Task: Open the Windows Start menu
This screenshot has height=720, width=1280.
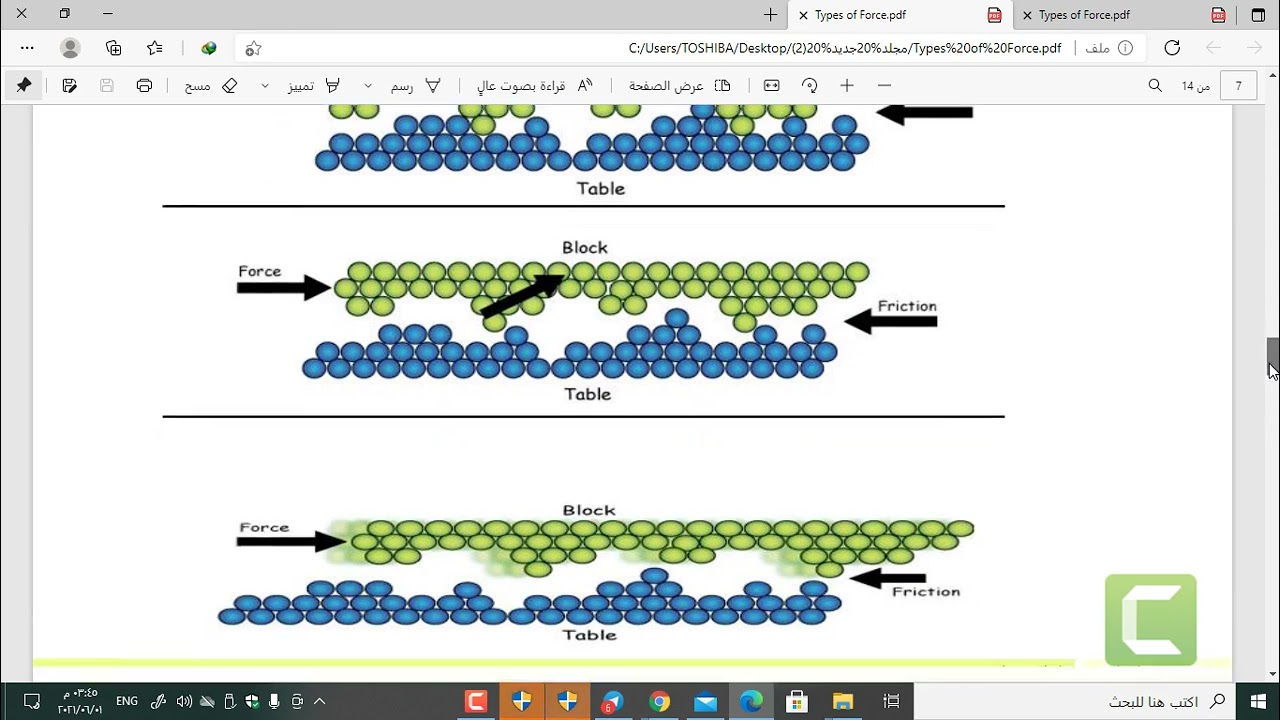Action: (x=1258, y=701)
